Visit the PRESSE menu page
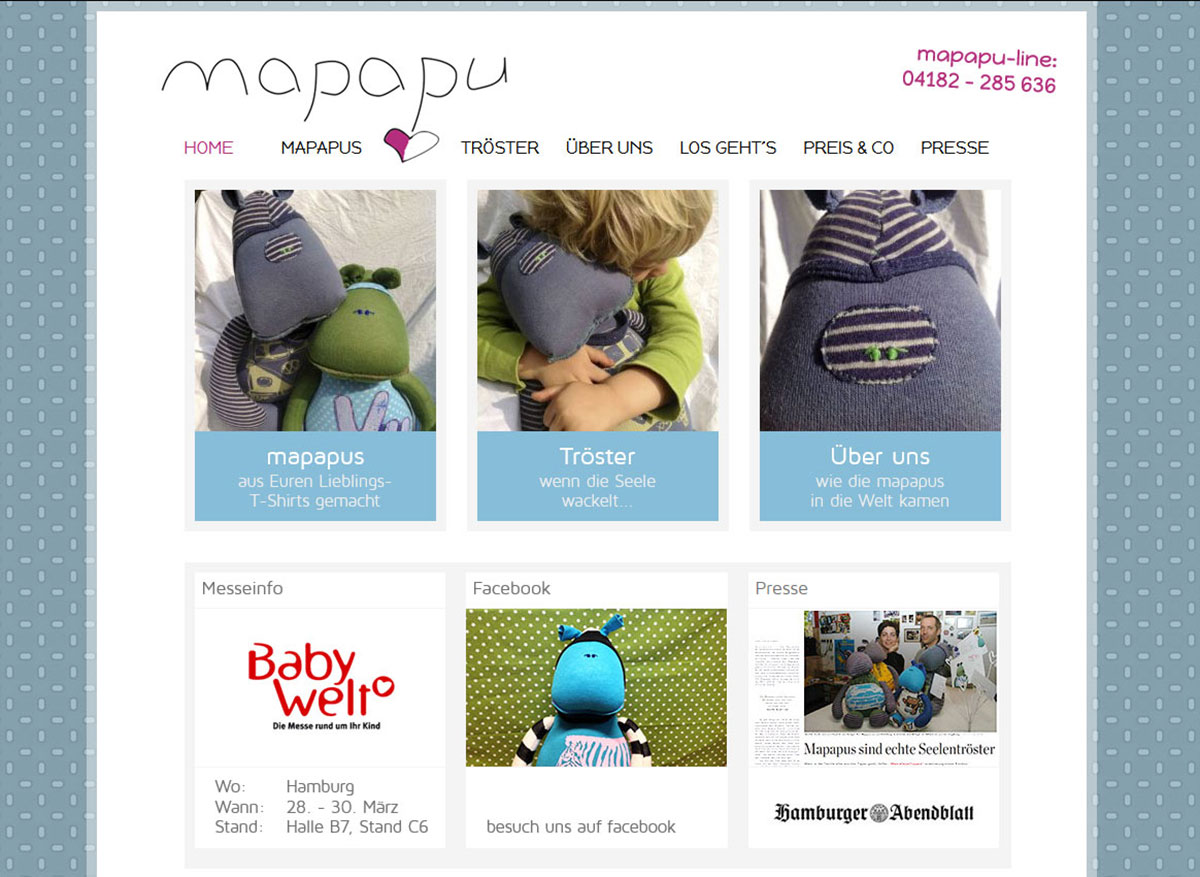The image size is (1200, 877). (x=955, y=148)
